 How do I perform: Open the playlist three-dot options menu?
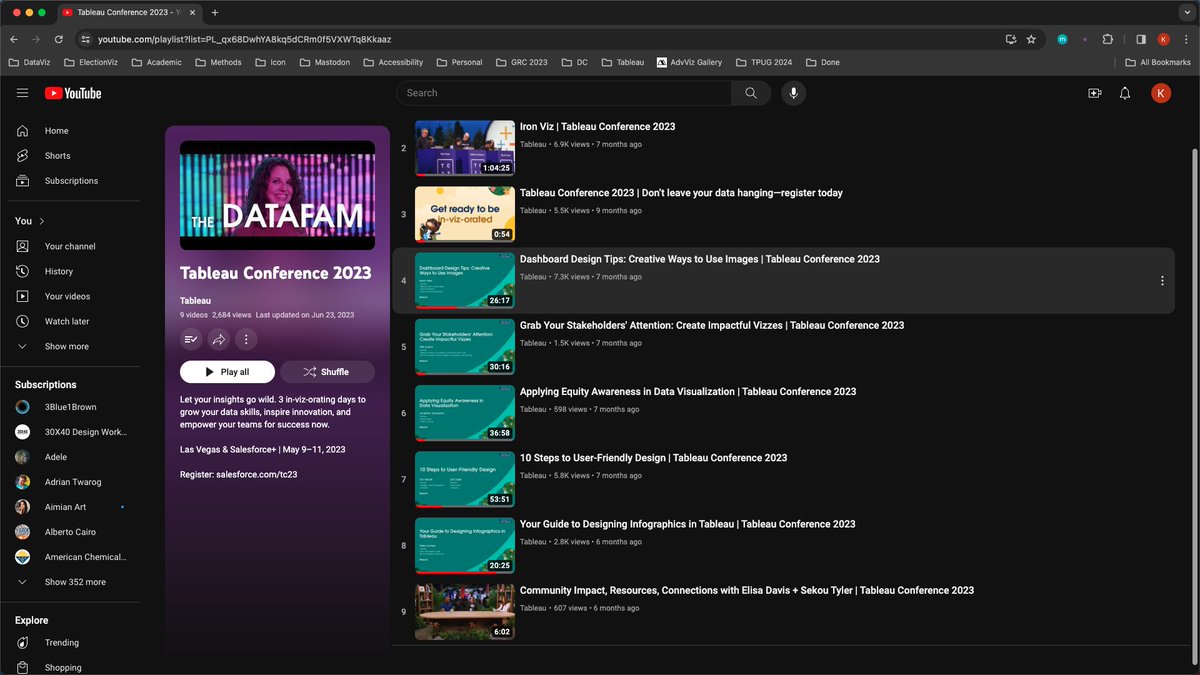click(246, 339)
